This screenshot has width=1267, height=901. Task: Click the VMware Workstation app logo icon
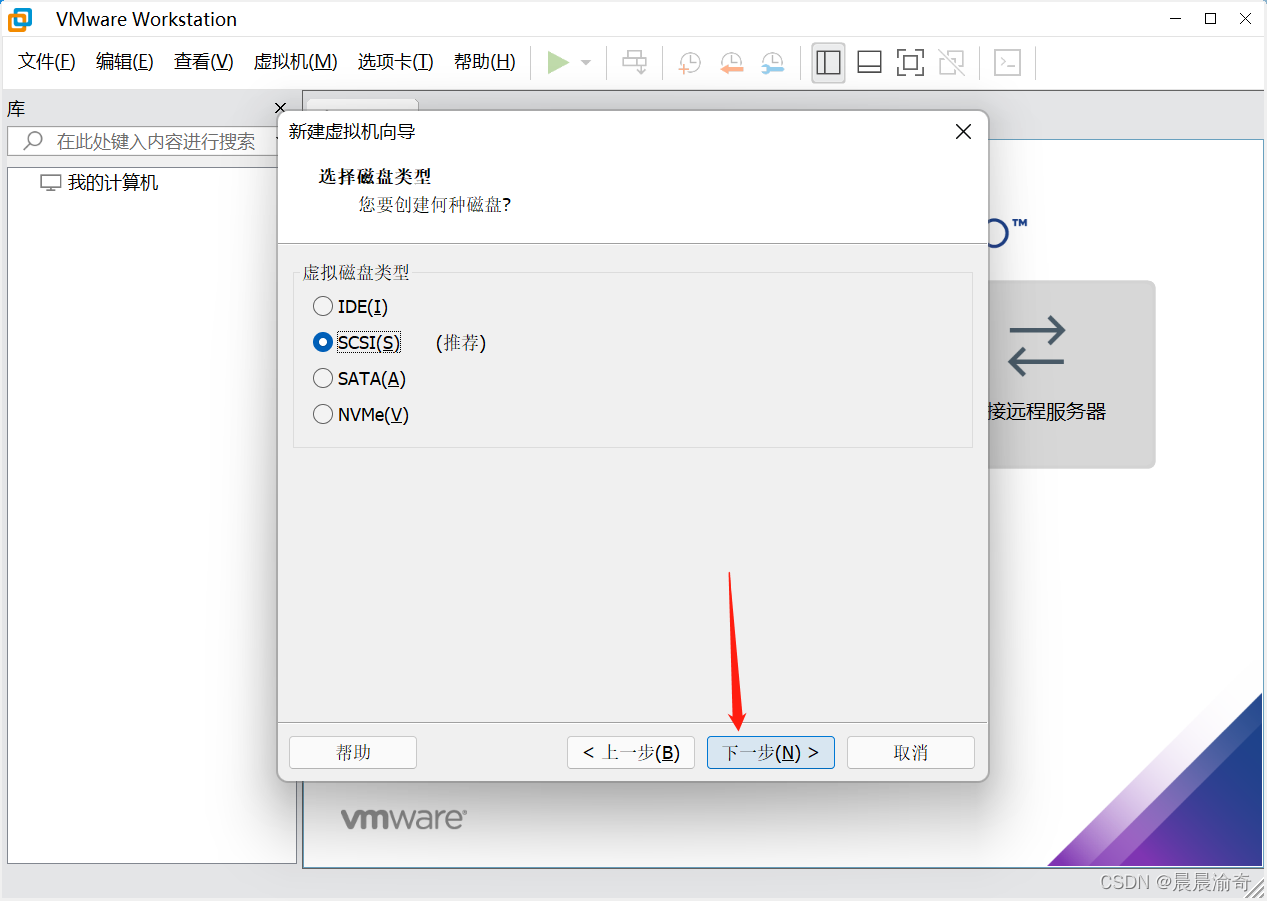20,19
